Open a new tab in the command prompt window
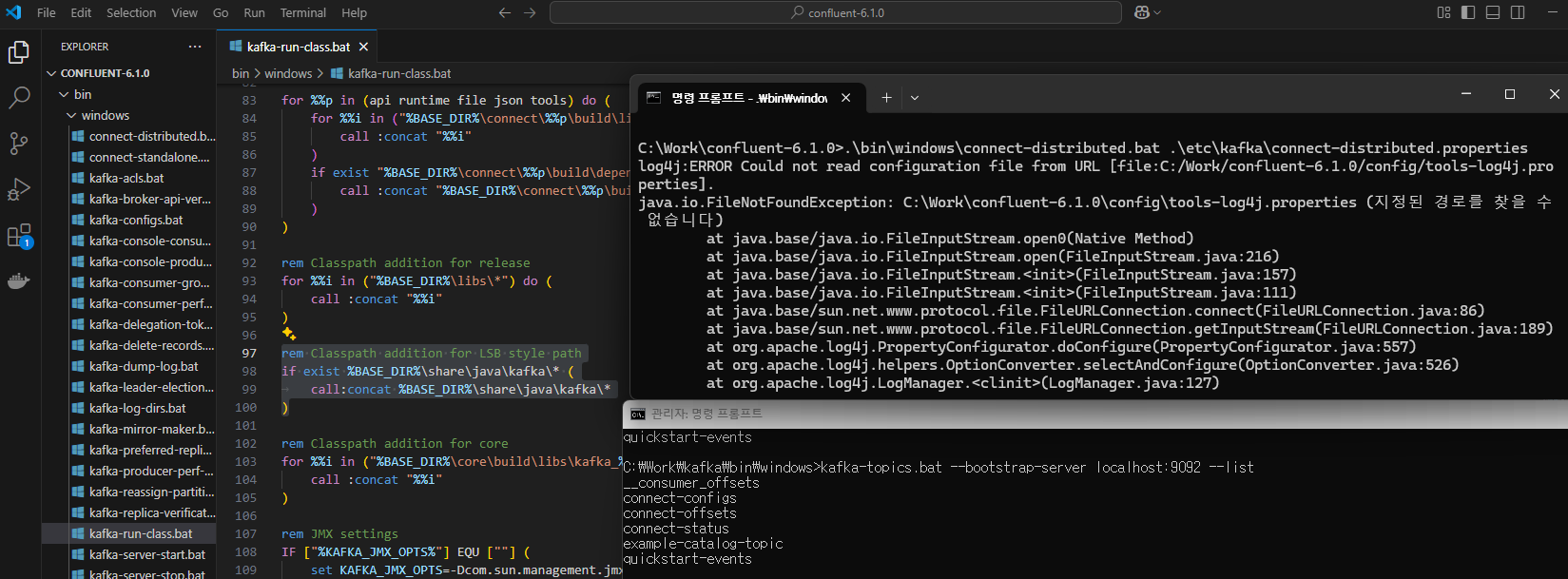 pos(886,97)
